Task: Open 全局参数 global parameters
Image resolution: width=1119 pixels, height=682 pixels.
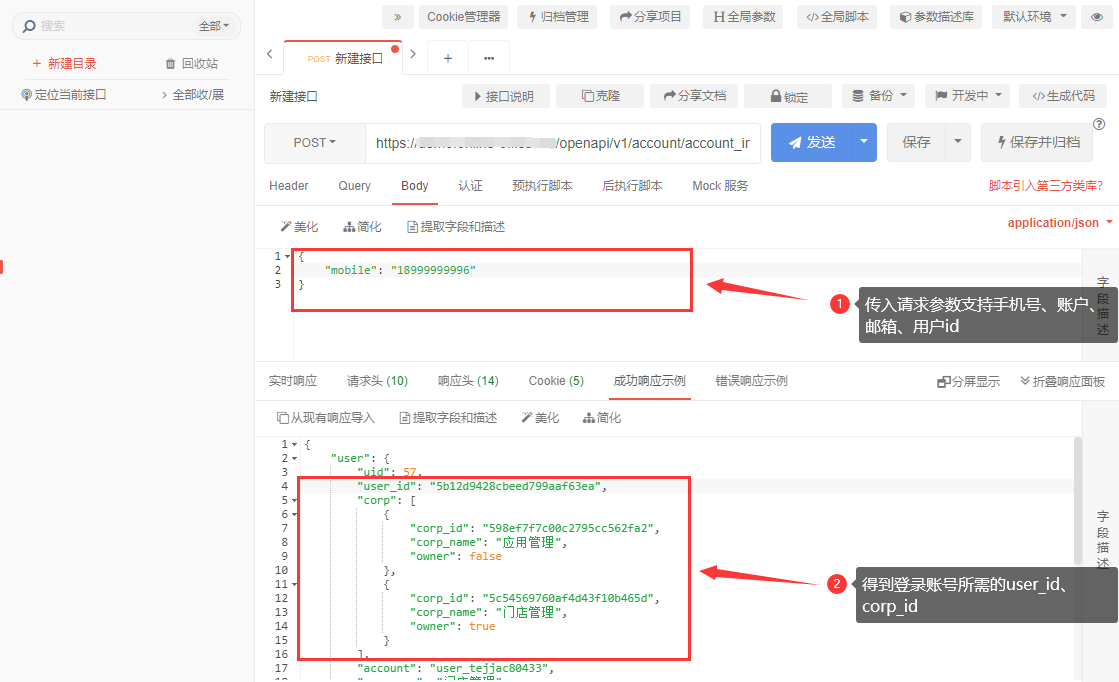Action: [x=744, y=16]
